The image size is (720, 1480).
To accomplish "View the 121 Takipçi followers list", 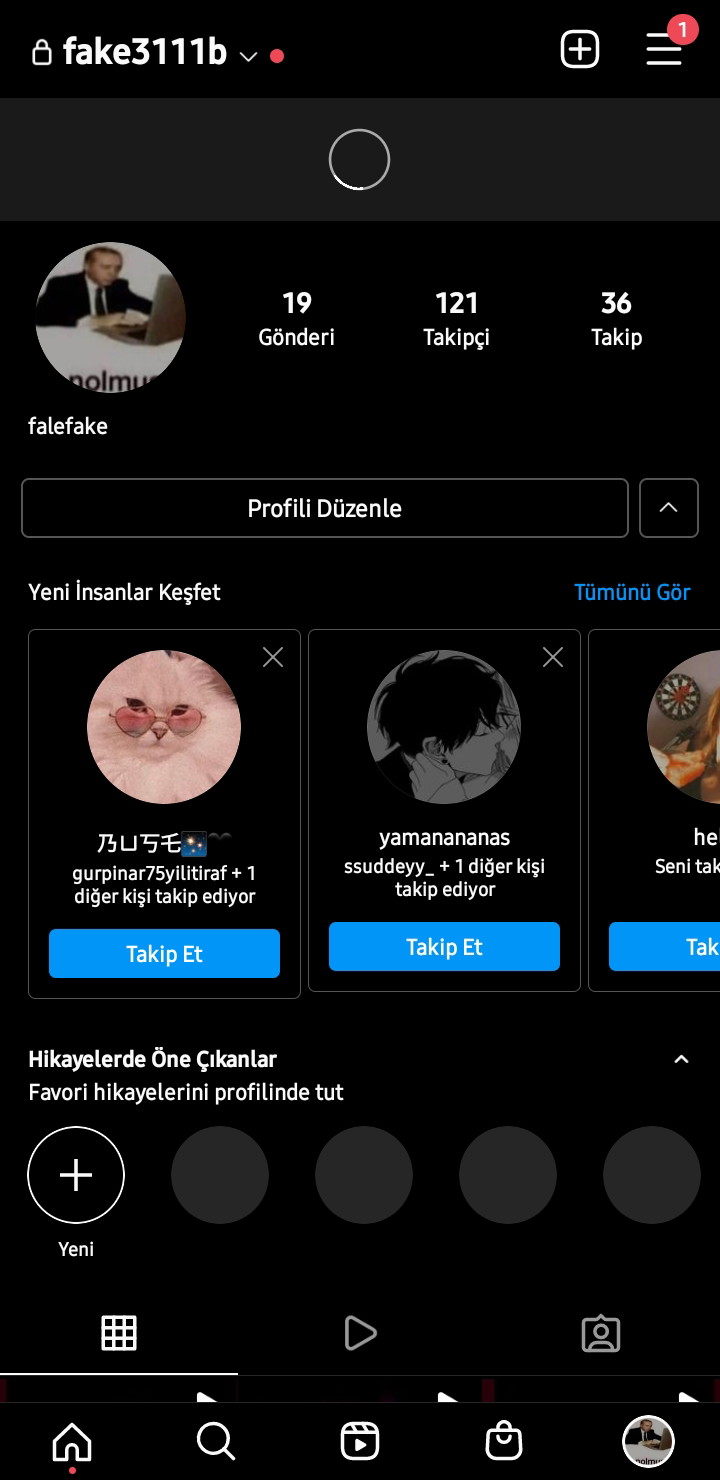I will point(457,319).
